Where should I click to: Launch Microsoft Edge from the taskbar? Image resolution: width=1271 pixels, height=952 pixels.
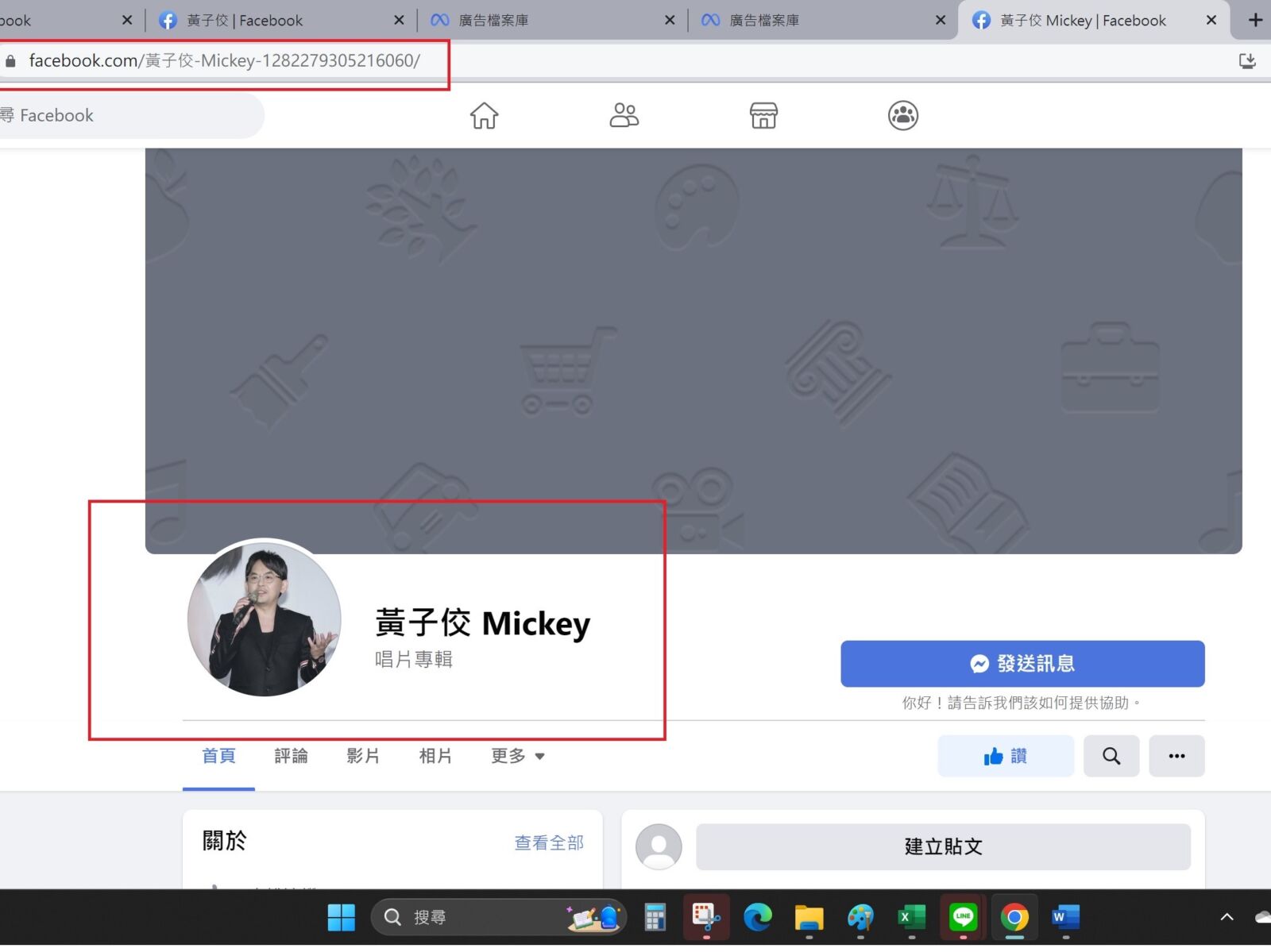pyautogui.click(x=758, y=917)
